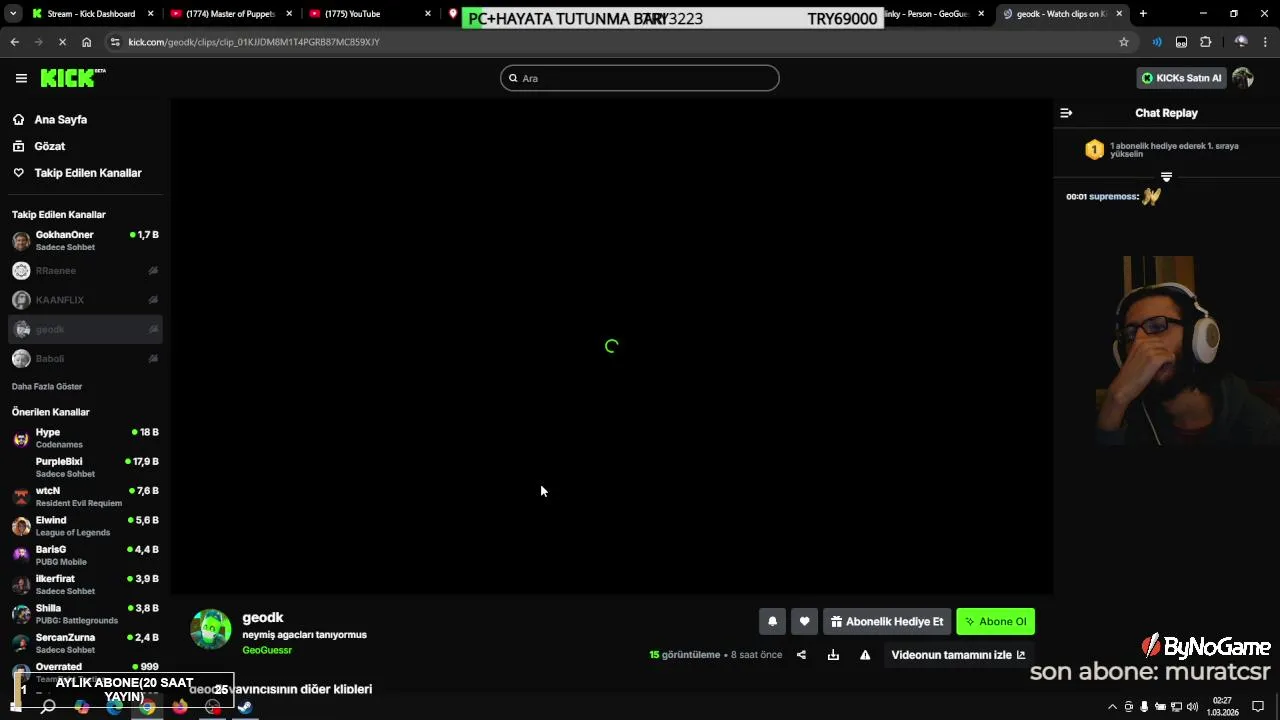
Task: Open the hamburger sidebar menu
Action: [x=21, y=78]
